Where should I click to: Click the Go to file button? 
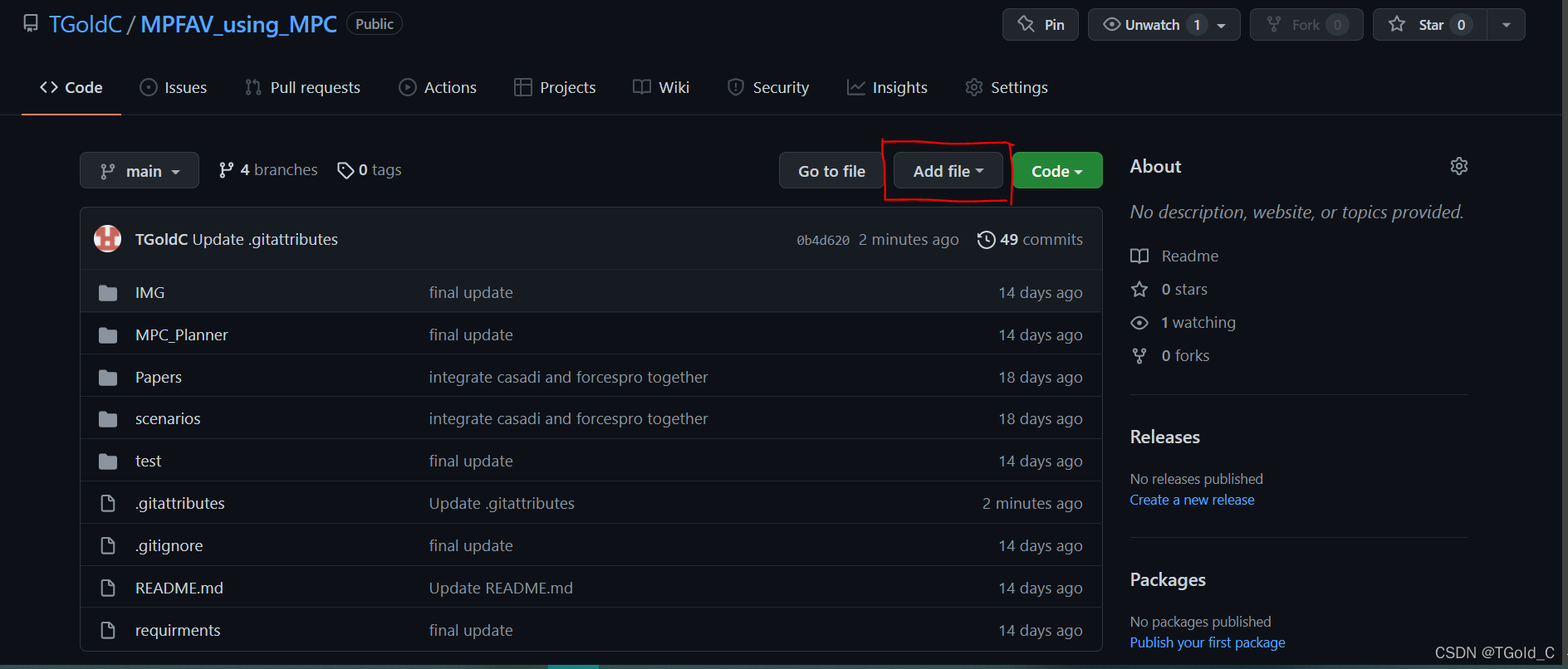831,170
